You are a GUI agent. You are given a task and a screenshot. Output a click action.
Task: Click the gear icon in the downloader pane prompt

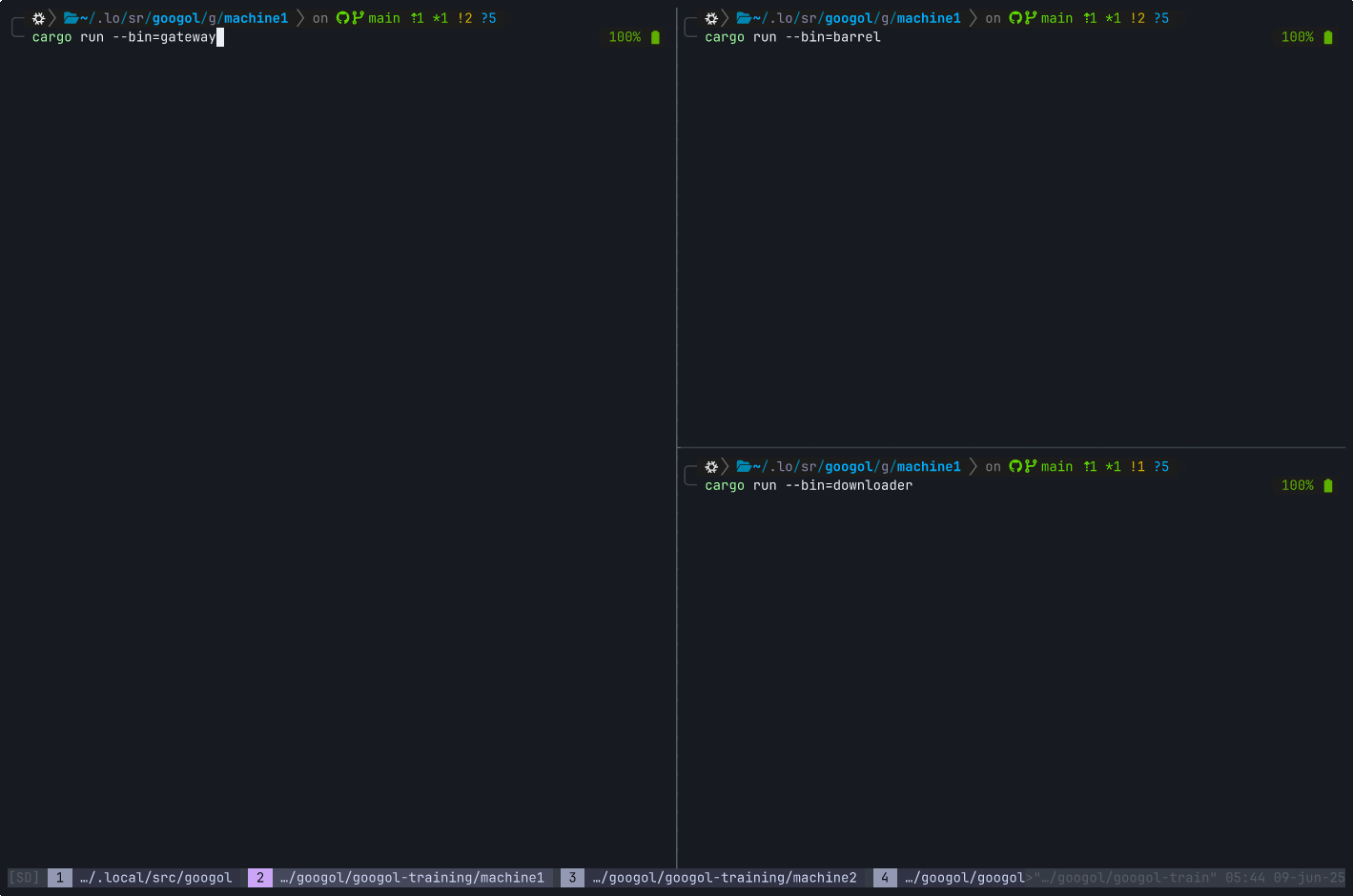point(711,466)
